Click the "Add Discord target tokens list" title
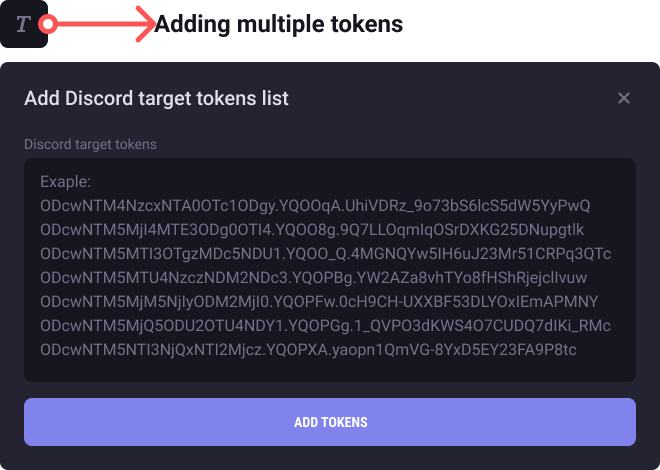 pos(156,98)
